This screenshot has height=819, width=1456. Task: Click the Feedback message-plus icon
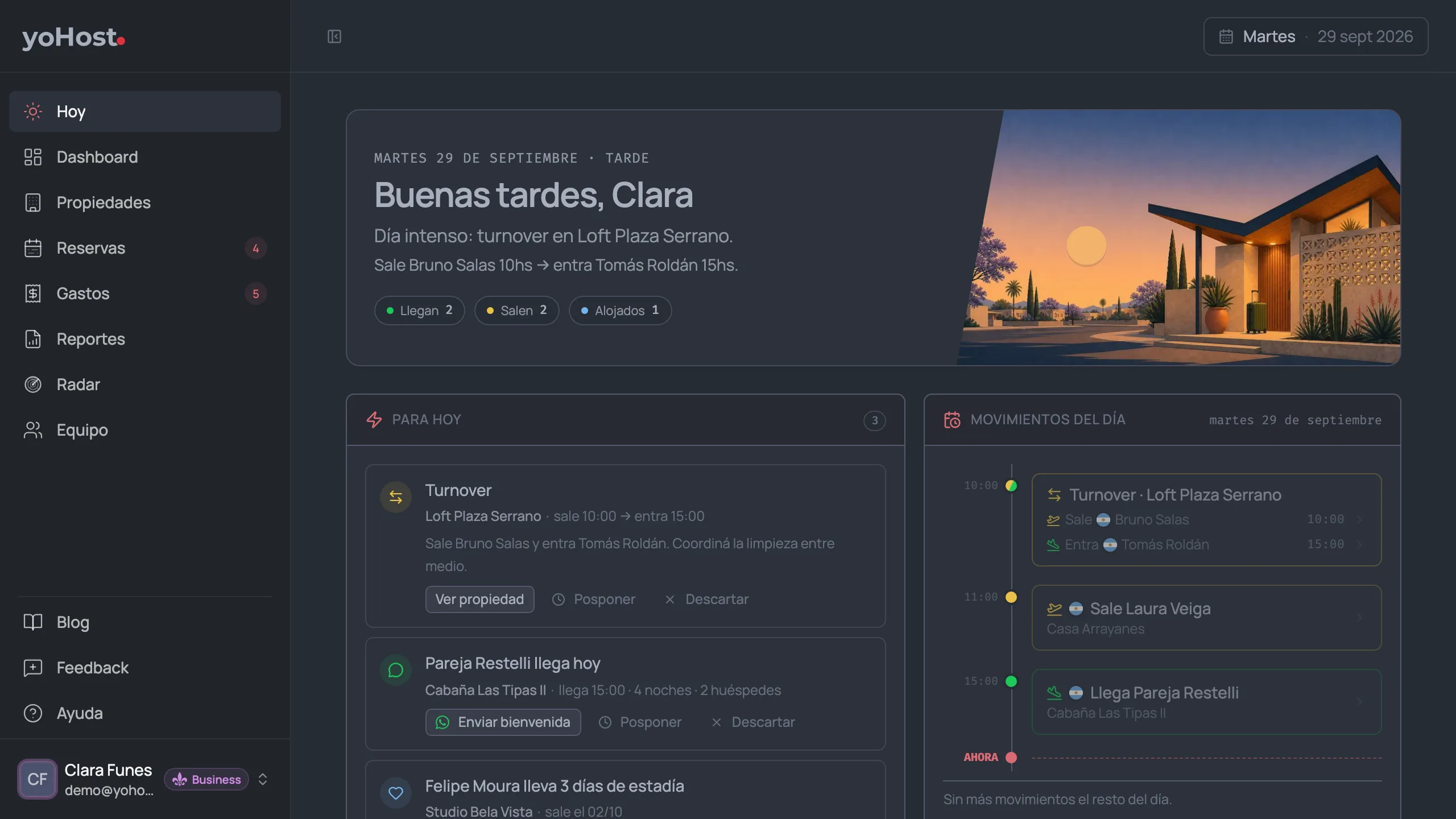point(33,668)
